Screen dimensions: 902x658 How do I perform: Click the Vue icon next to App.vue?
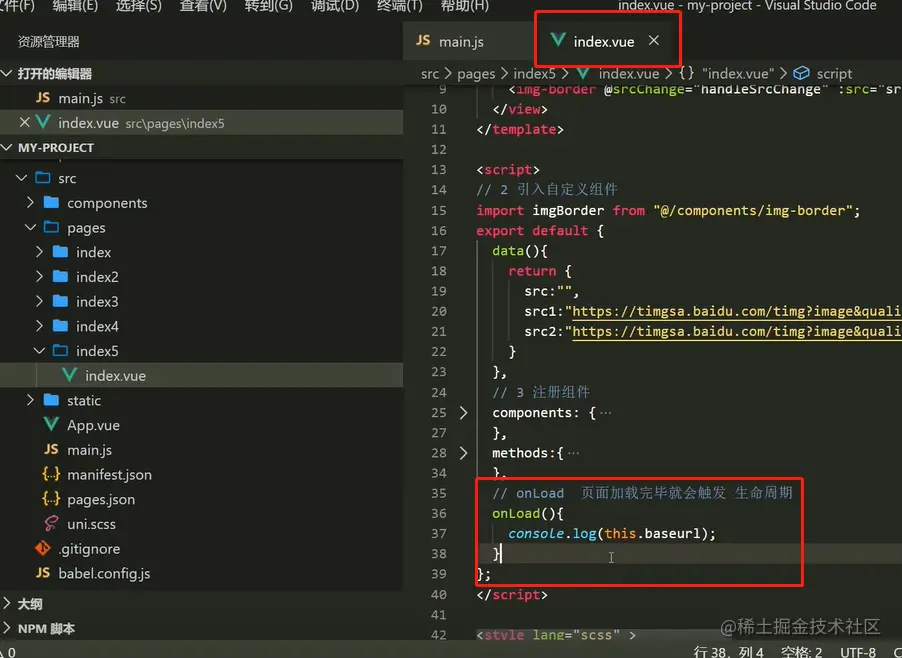pos(51,424)
